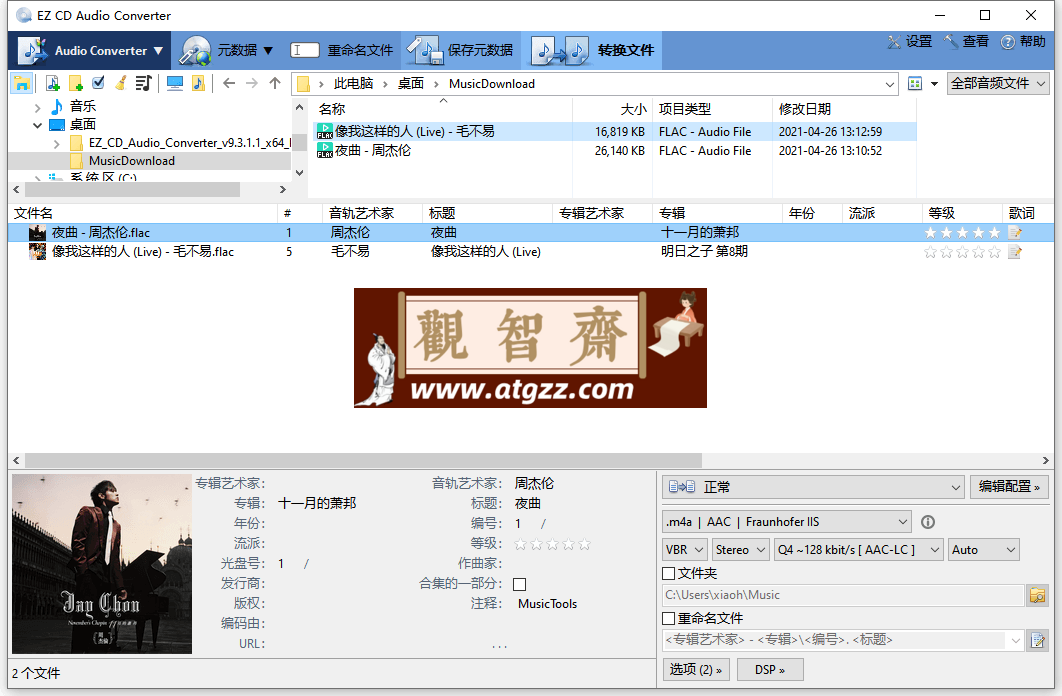Click the 编辑配置 button
The image size is (1062, 696).
pyautogui.click(x=1009, y=487)
